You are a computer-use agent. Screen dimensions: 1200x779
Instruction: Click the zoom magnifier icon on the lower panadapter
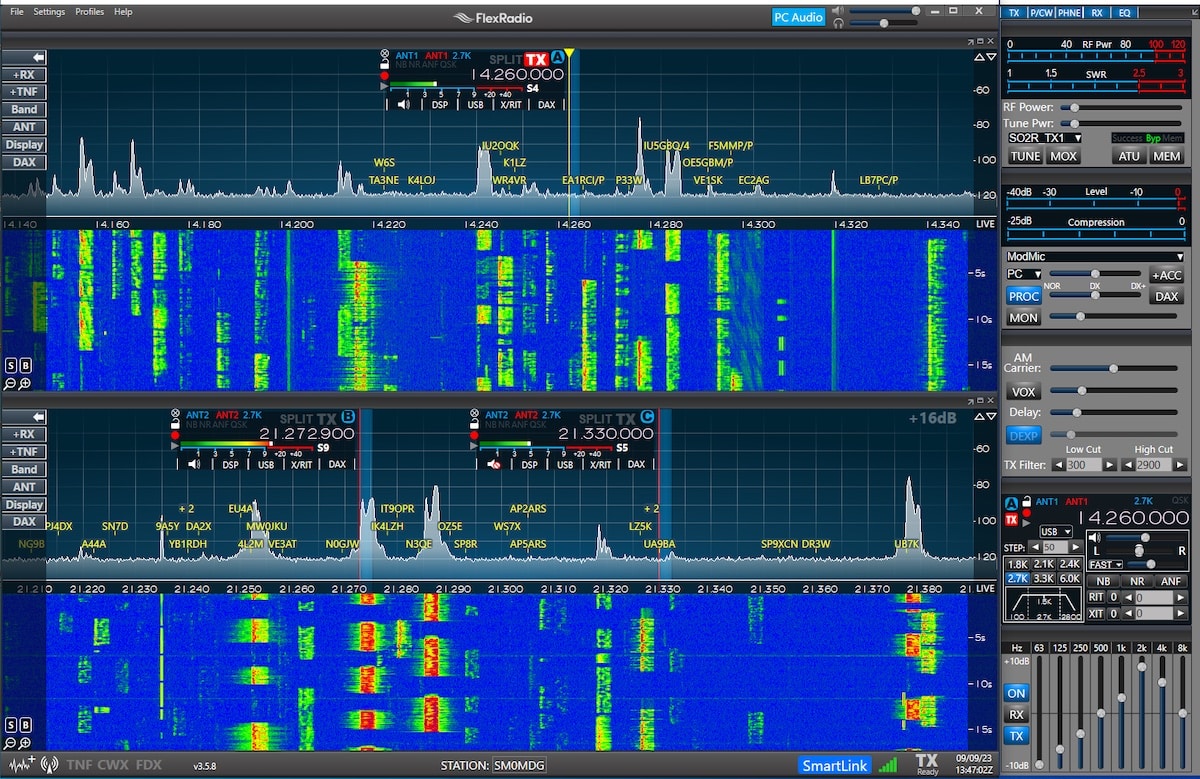[25, 743]
